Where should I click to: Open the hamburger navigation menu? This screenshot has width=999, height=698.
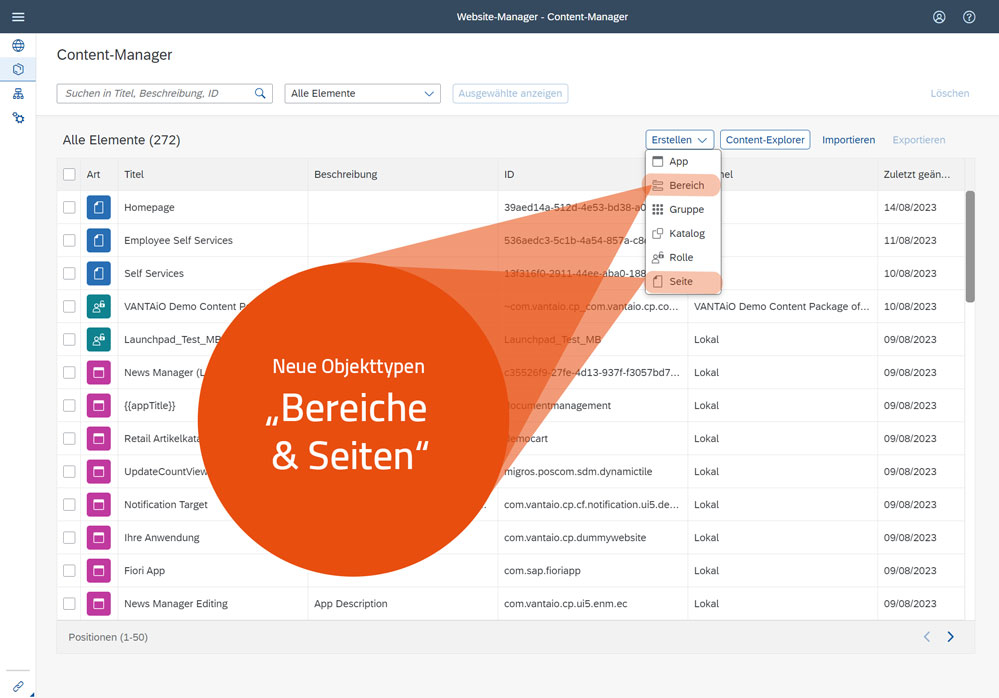(18, 16)
